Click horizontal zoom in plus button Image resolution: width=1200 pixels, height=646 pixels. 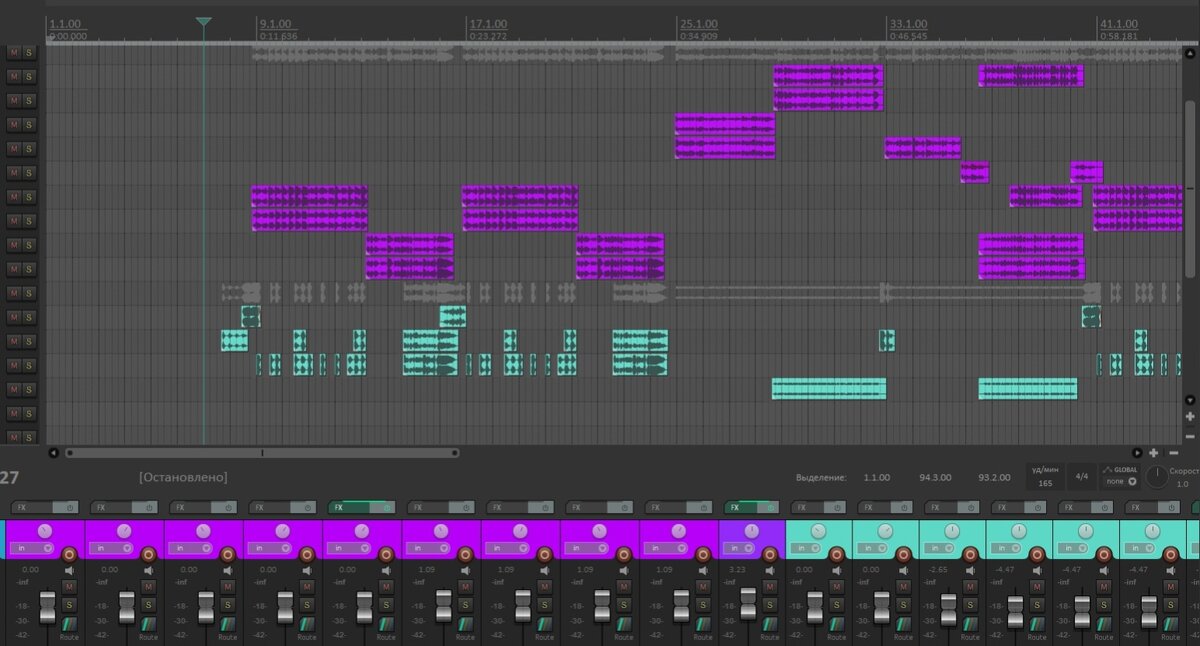(1154, 452)
